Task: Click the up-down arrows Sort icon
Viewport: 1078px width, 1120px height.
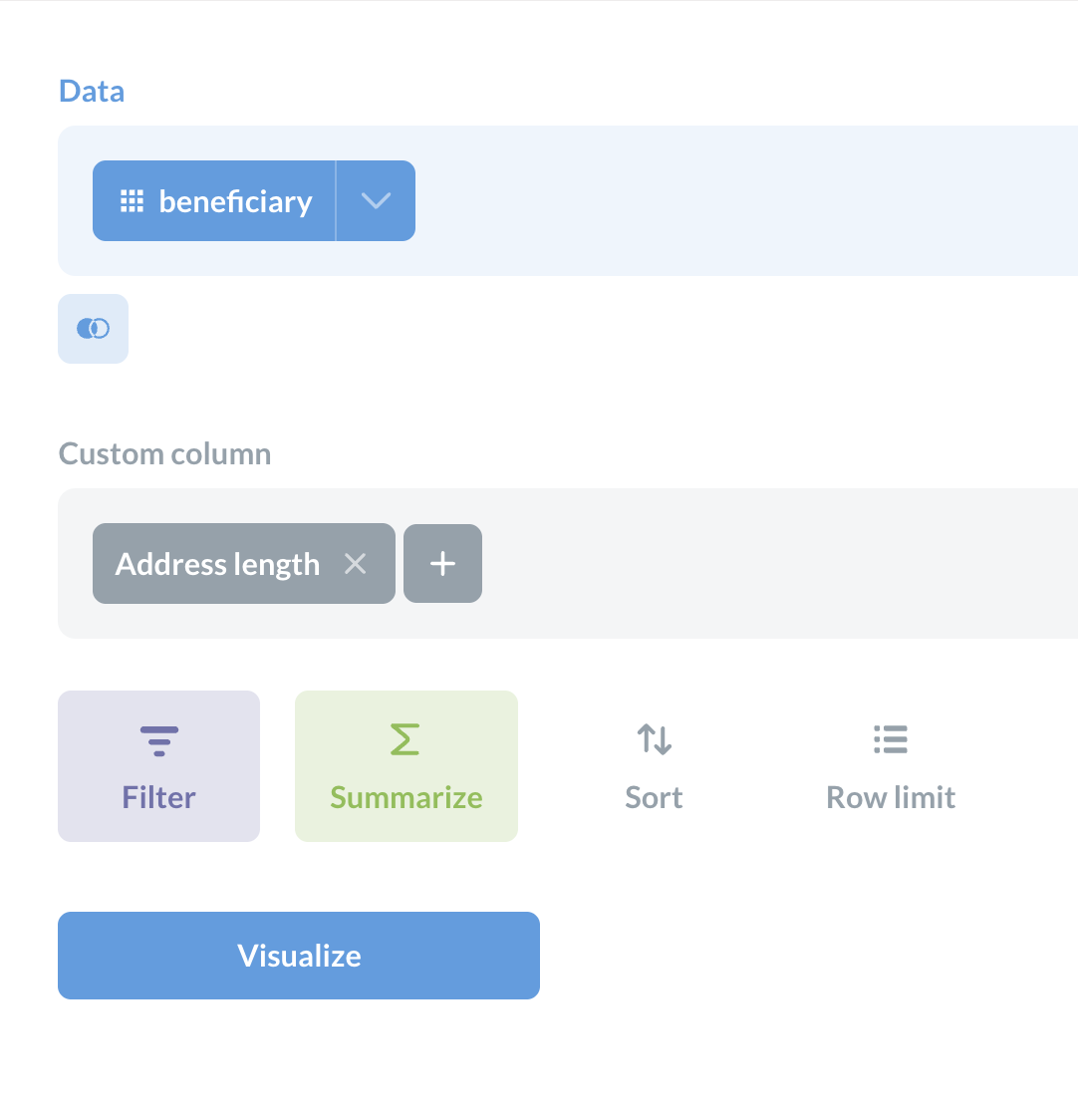Action: click(x=655, y=739)
